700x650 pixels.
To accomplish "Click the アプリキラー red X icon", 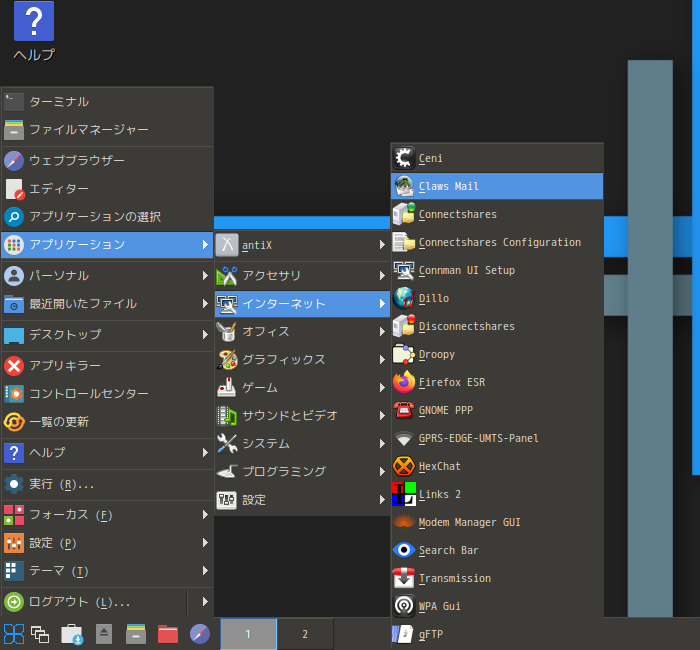I will click(14, 366).
